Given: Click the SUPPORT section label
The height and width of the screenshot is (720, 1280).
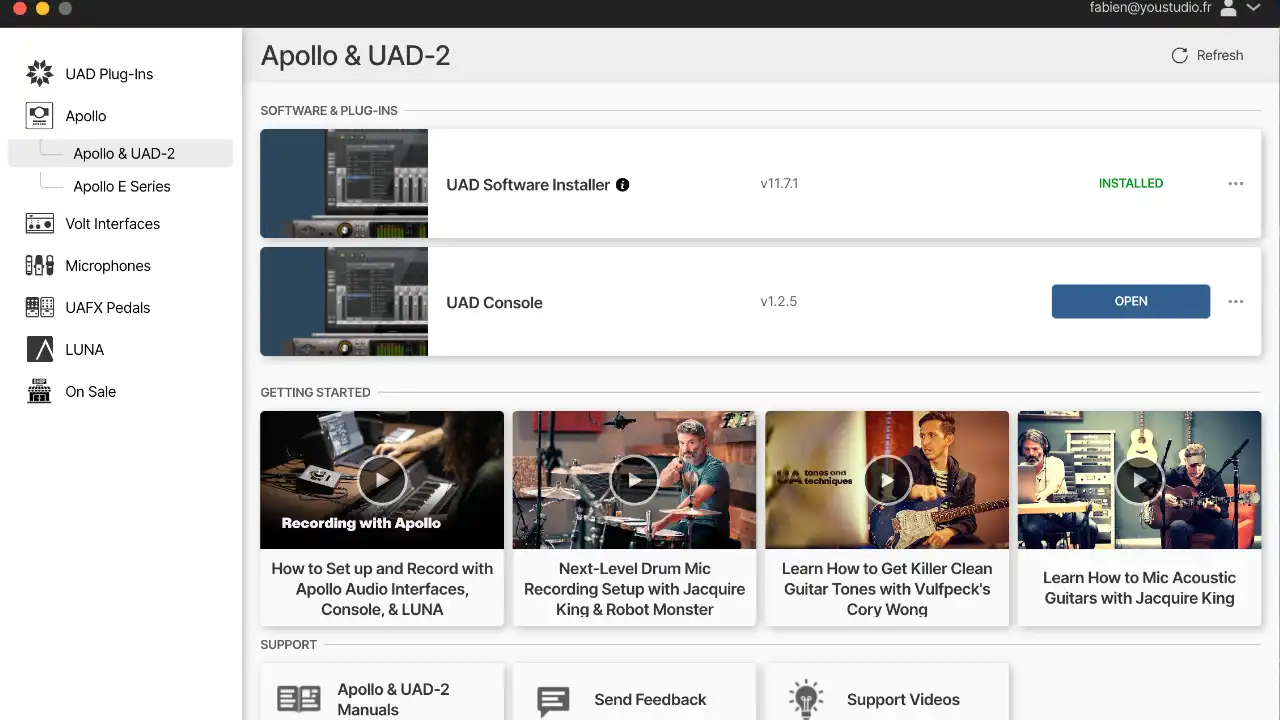Looking at the screenshot, I should pos(288,644).
